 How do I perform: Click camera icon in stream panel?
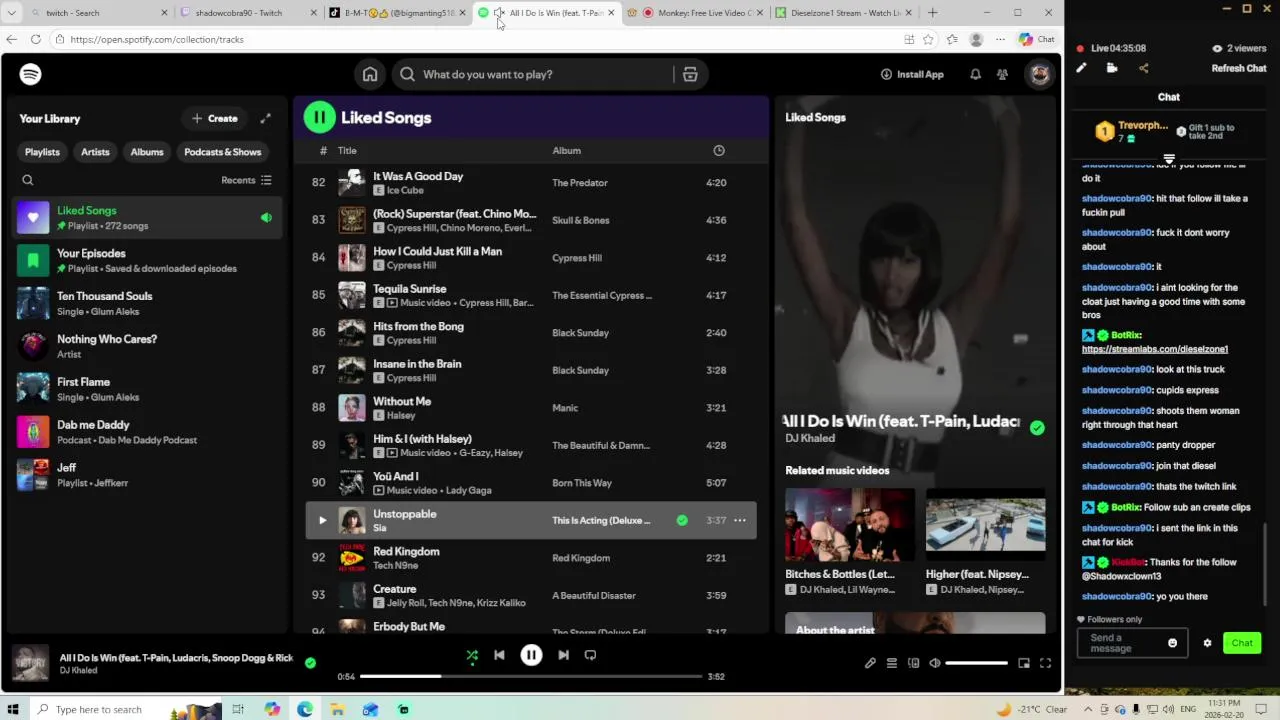1112,68
